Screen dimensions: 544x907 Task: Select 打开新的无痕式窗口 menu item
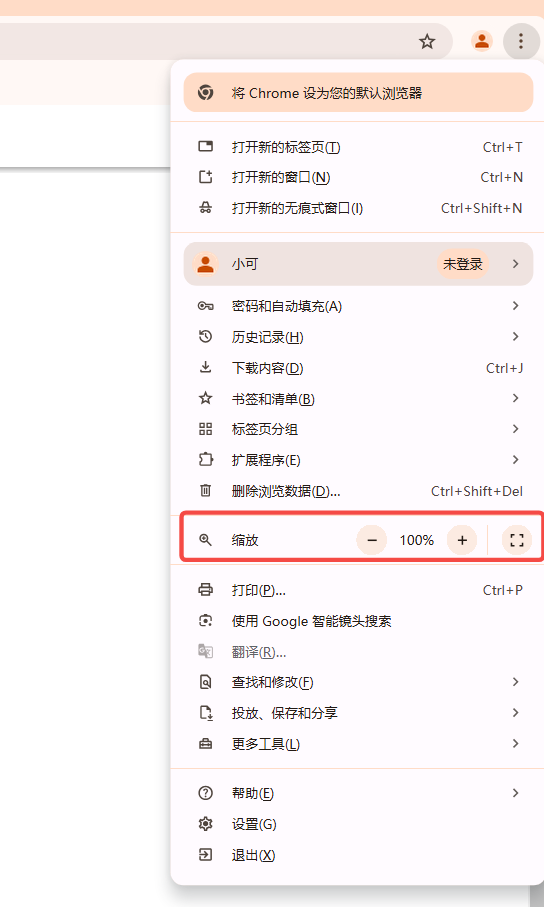coord(358,208)
